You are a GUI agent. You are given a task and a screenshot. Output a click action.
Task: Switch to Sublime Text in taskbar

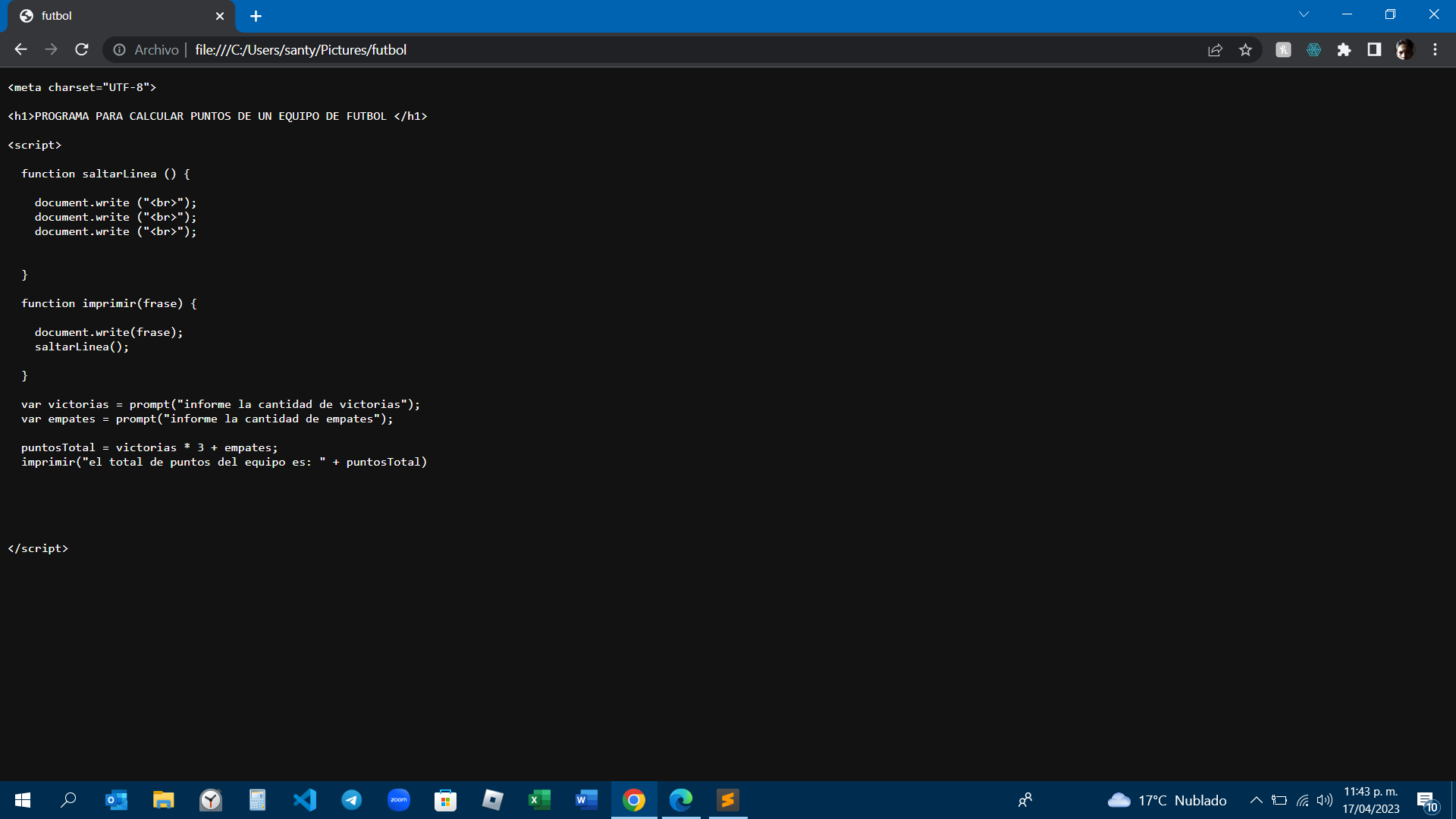click(728, 800)
